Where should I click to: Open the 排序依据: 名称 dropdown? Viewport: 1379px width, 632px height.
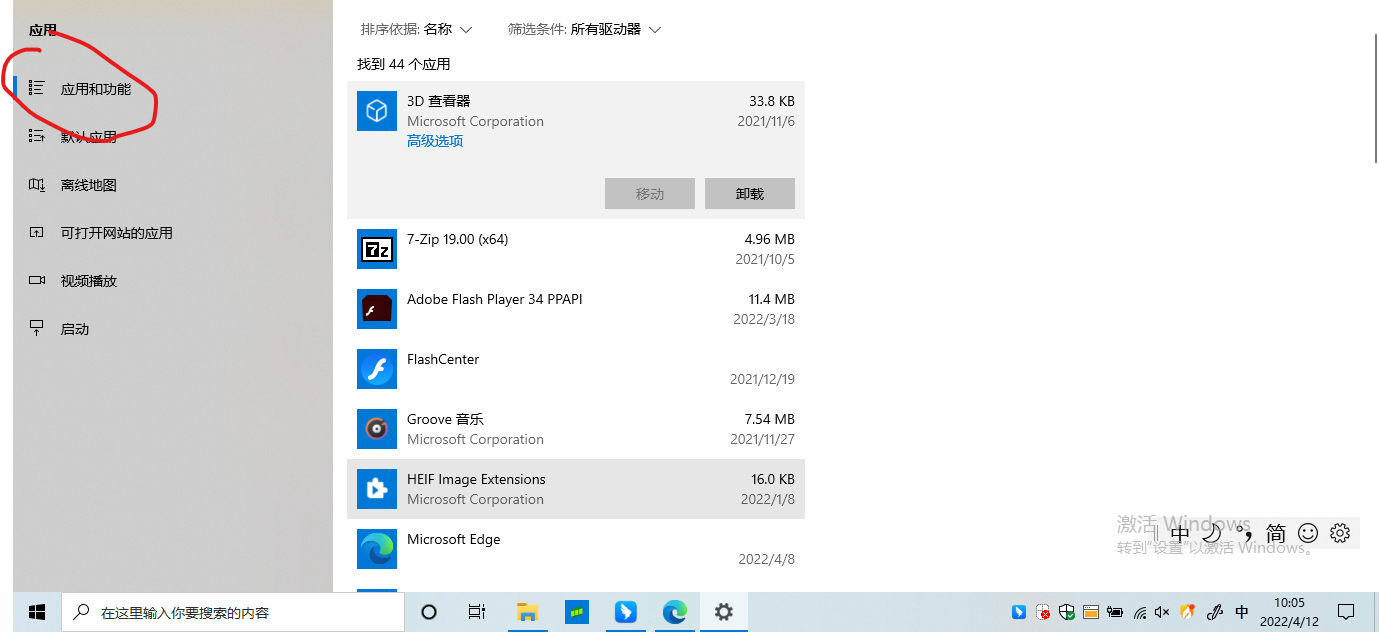(416, 29)
